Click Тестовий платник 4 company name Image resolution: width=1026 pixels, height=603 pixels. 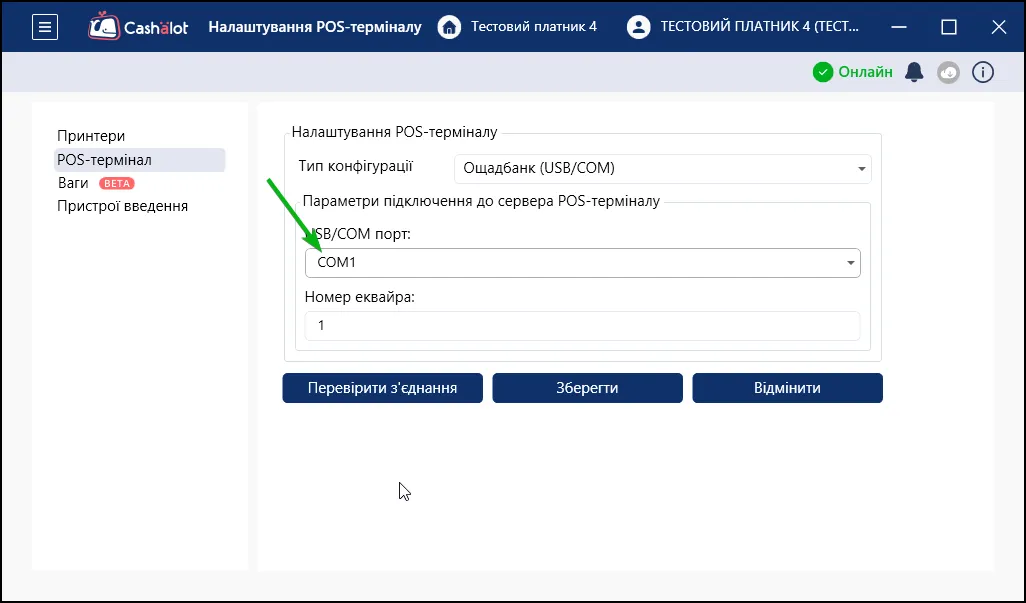(x=534, y=27)
